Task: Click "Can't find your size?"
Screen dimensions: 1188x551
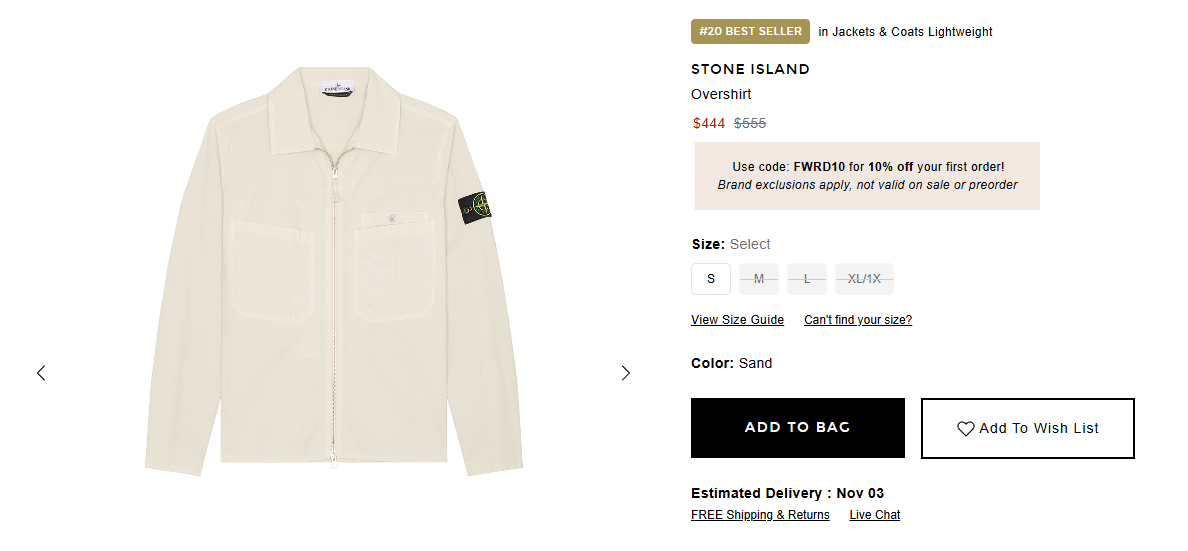Action: tap(858, 320)
